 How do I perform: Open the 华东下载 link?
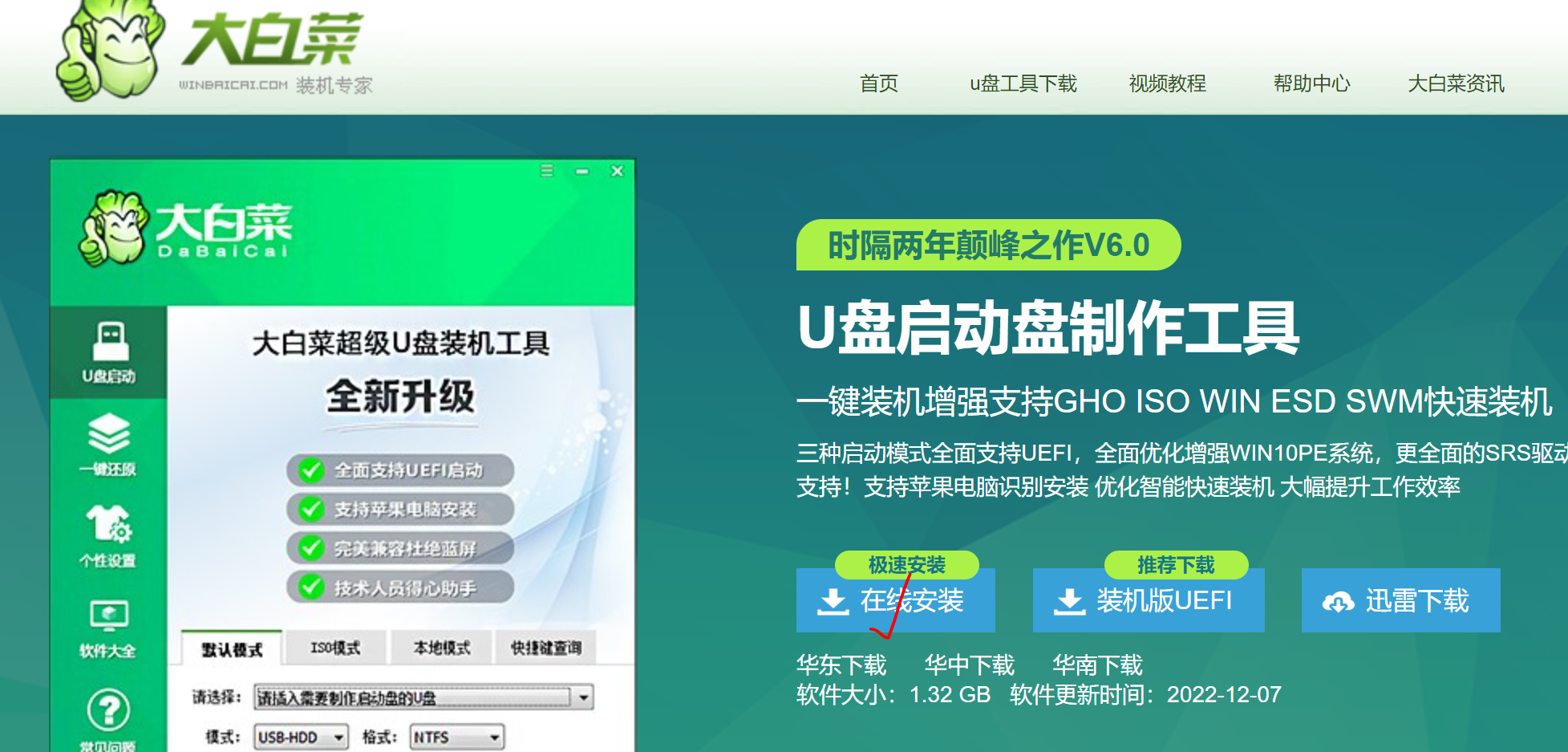tap(841, 665)
